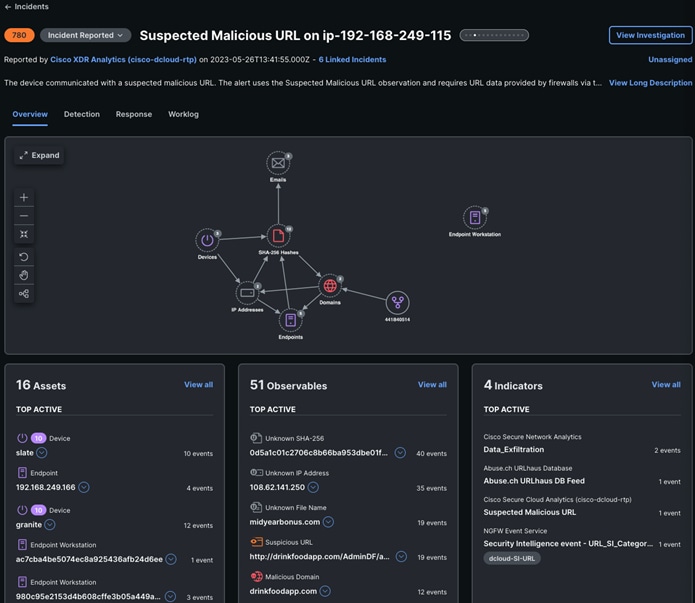Select the Overview tab

pyautogui.click(x=30, y=114)
